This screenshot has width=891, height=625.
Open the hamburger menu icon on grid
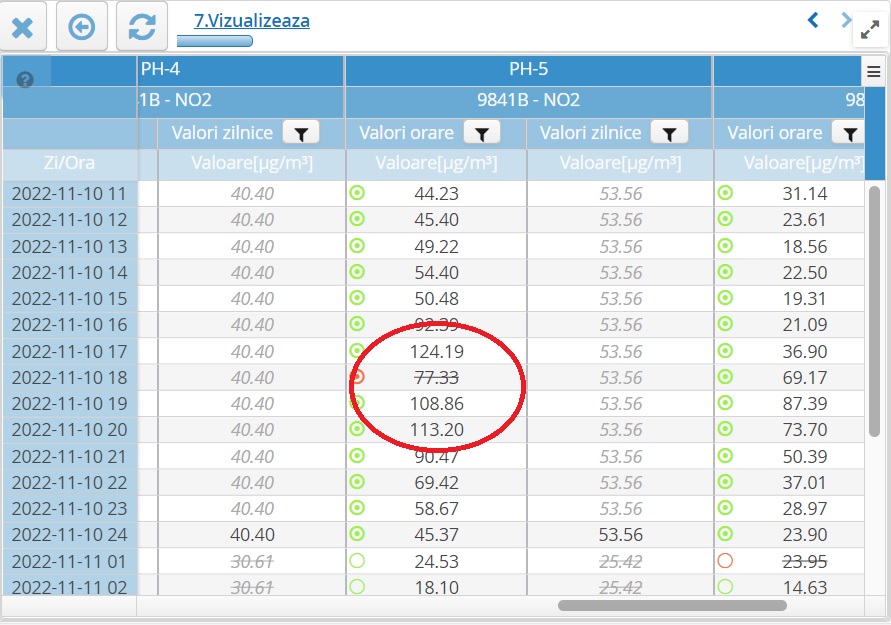coord(873,72)
